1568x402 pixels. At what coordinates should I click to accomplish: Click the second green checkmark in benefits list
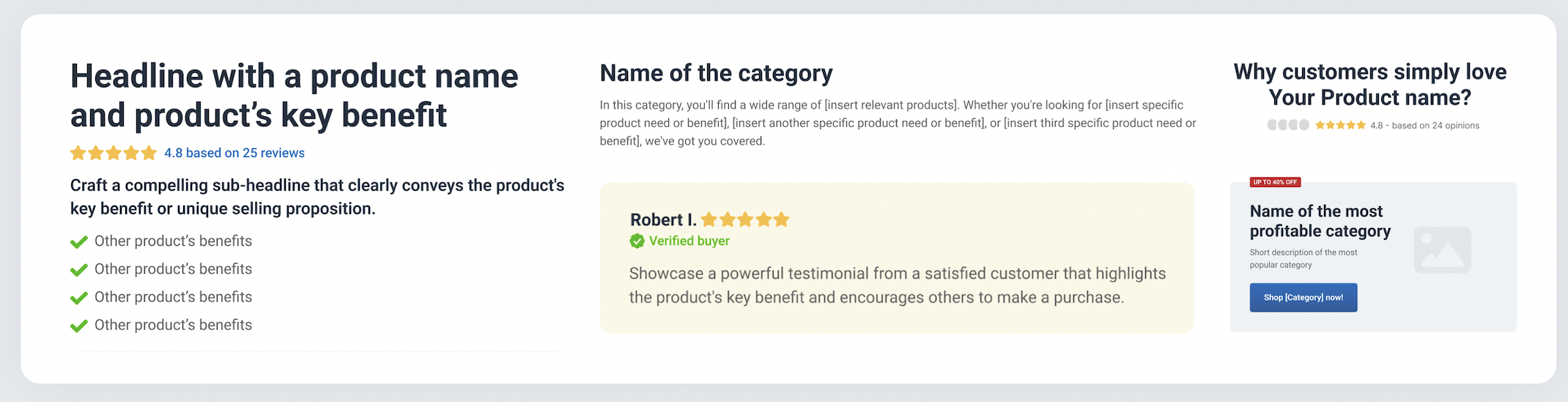[78, 270]
